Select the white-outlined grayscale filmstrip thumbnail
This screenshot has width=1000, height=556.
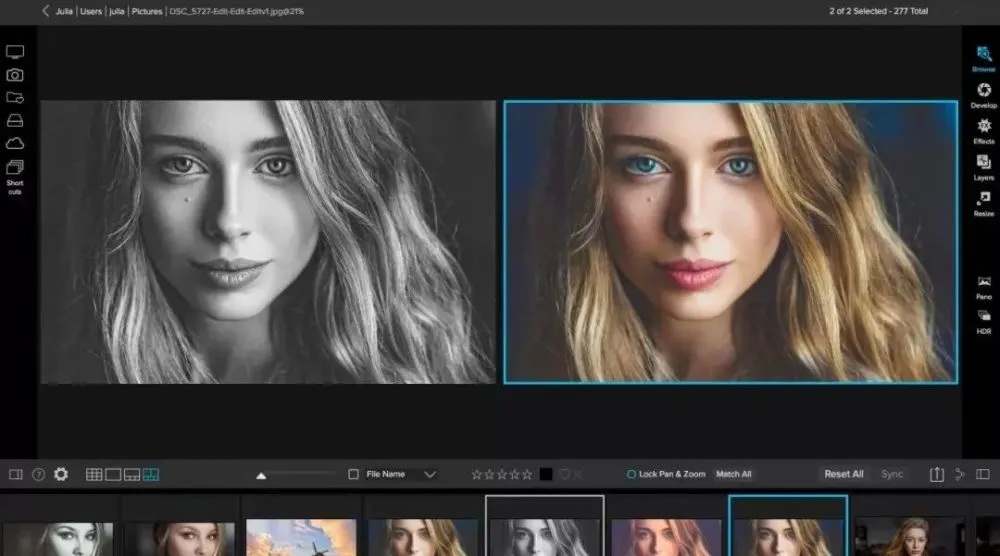545,527
